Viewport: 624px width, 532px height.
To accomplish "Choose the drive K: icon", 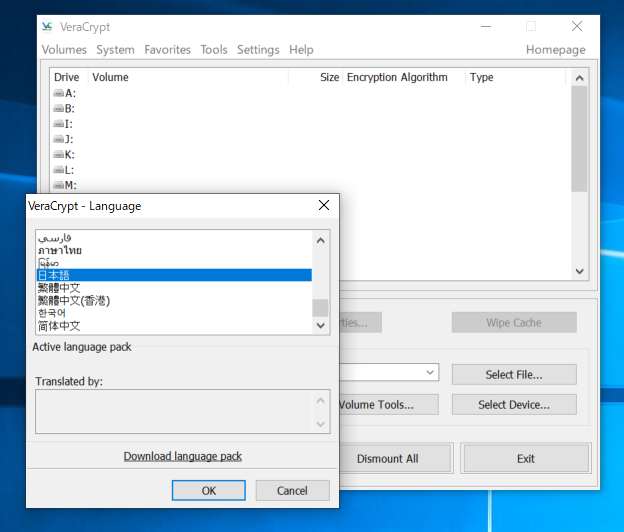I will point(58,155).
